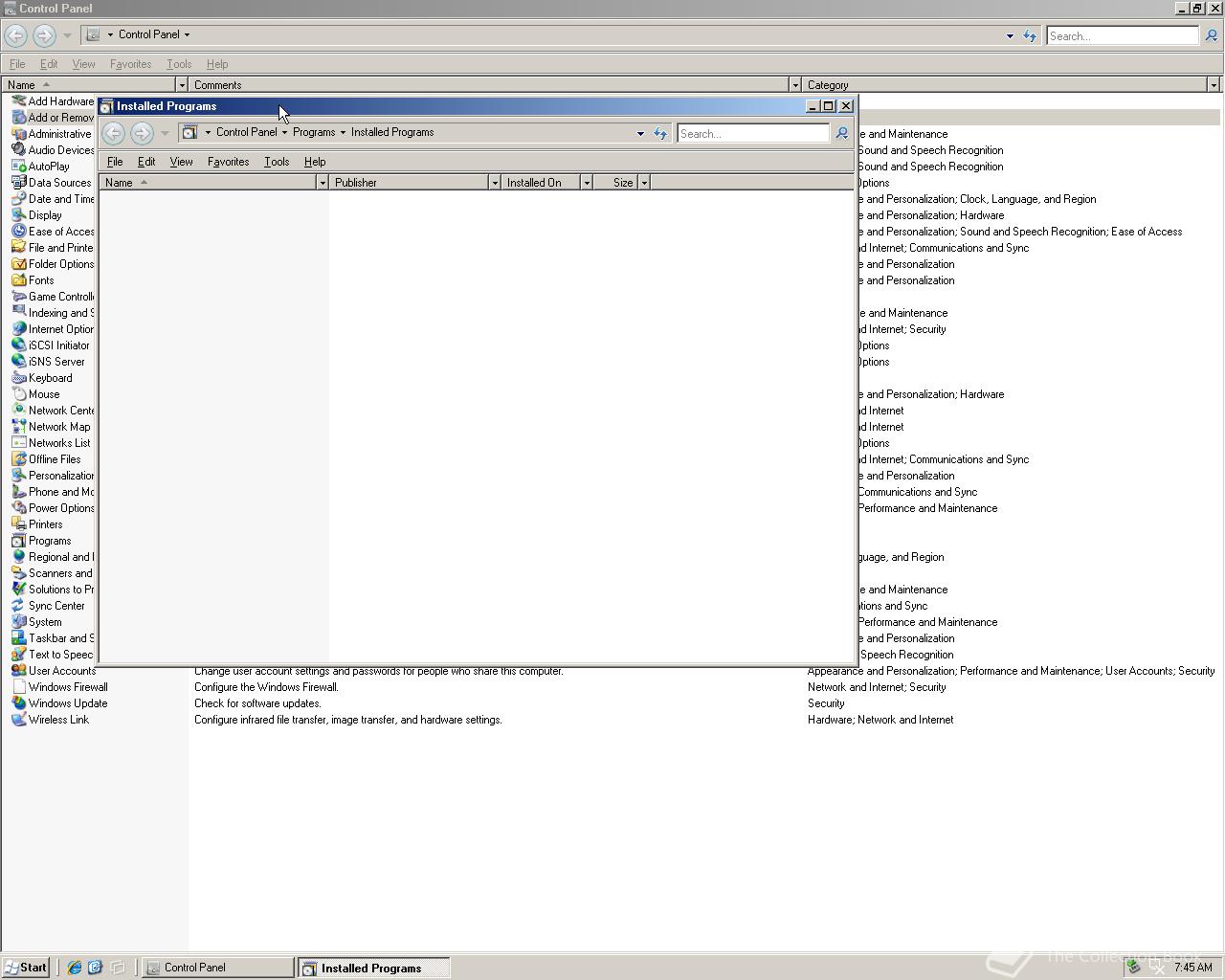Launch Internet Explorer from quick launch
The image size is (1225, 980).
click(74, 968)
